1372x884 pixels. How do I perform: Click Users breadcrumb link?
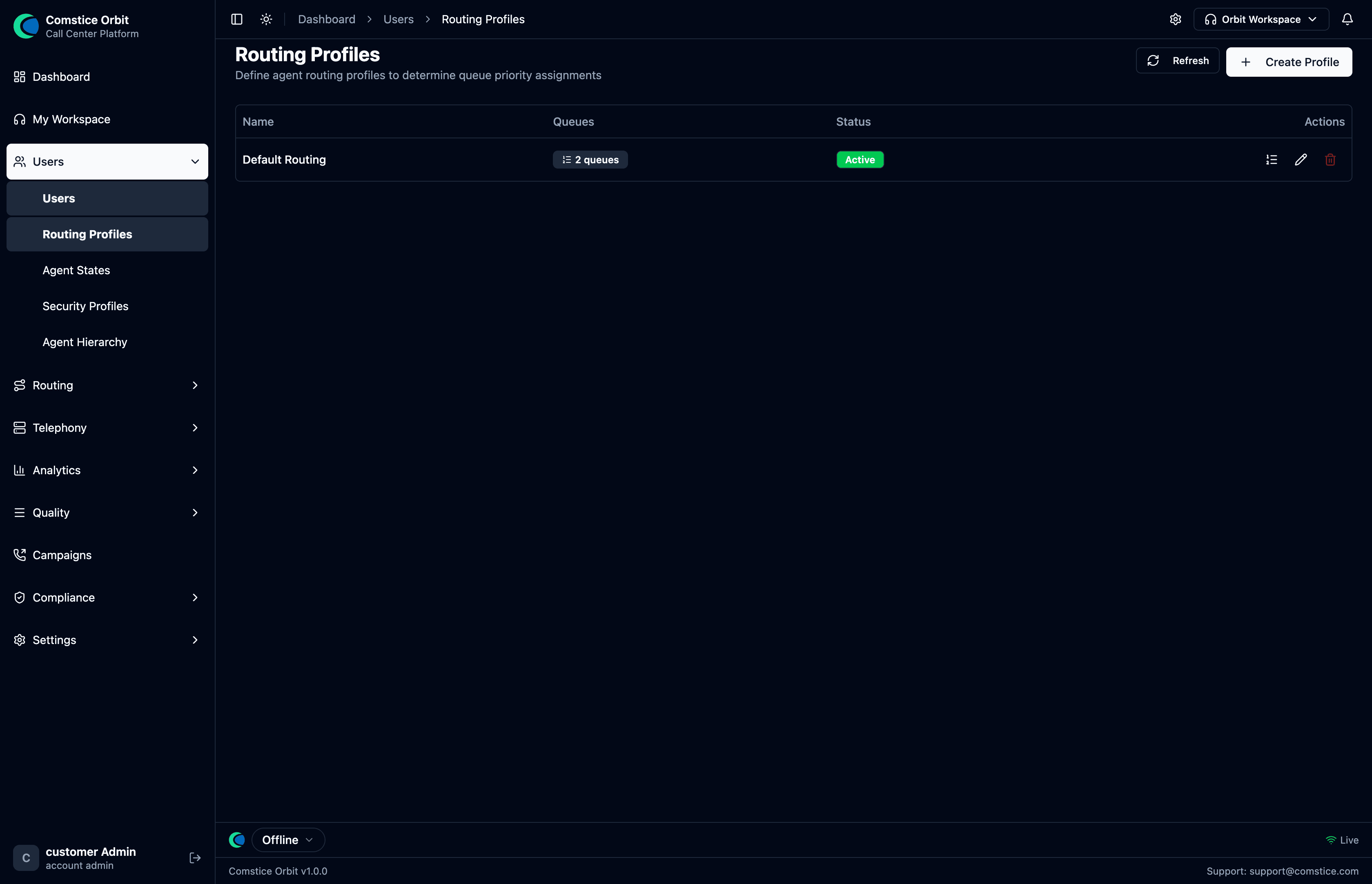click(399, 19)
